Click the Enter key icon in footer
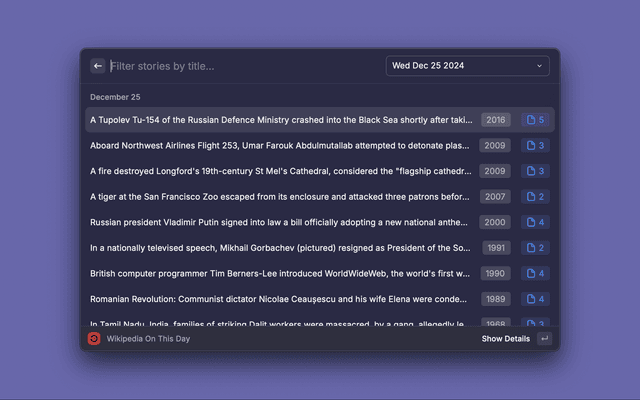 tap(544, 339)
